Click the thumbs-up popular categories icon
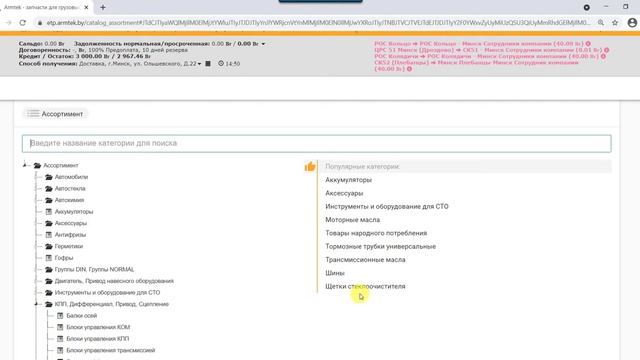 310,167
